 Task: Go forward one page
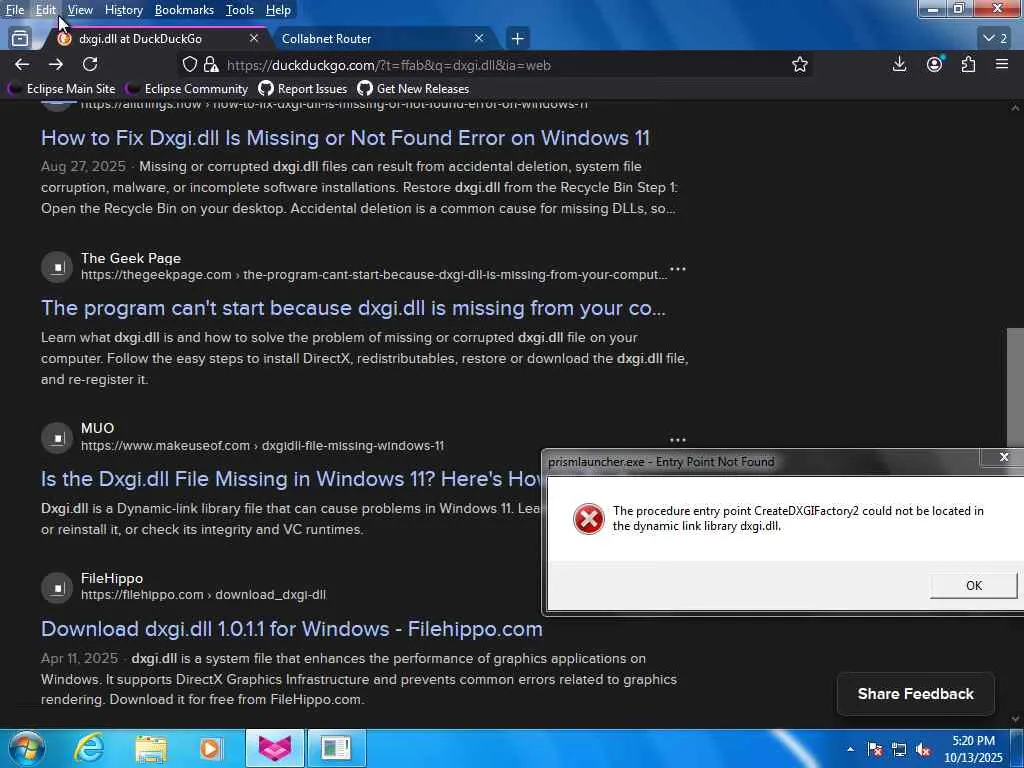[x=56, y=64]
